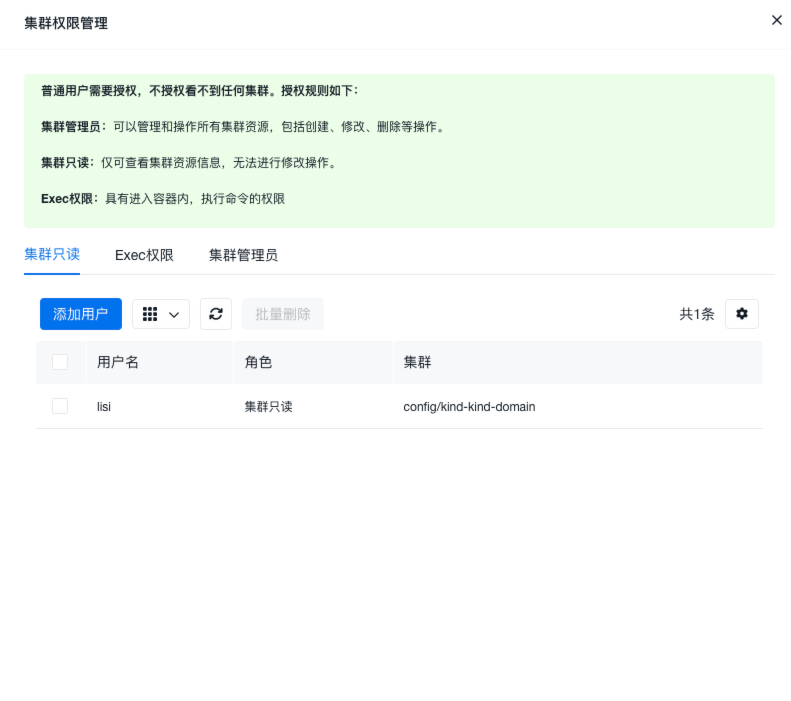Click username lisi in table
The image size is (791, 701).
(104, 406)
